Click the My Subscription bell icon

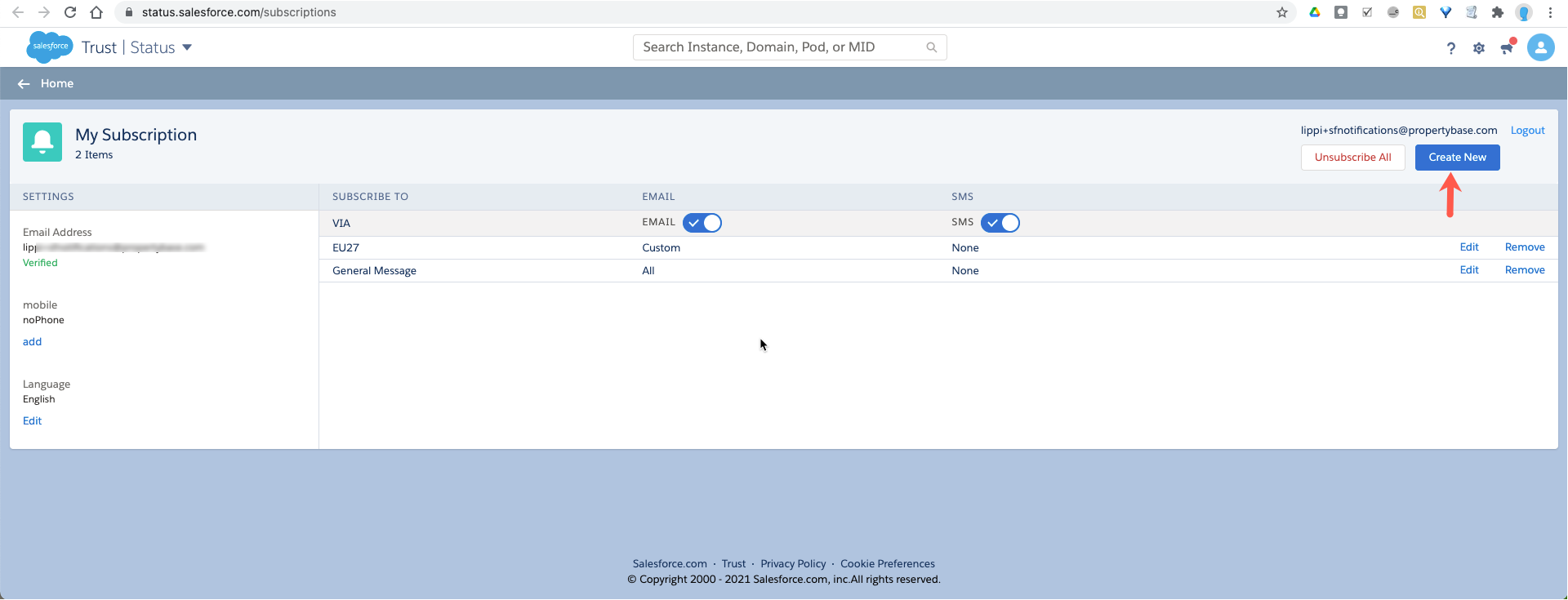point(42,142)
